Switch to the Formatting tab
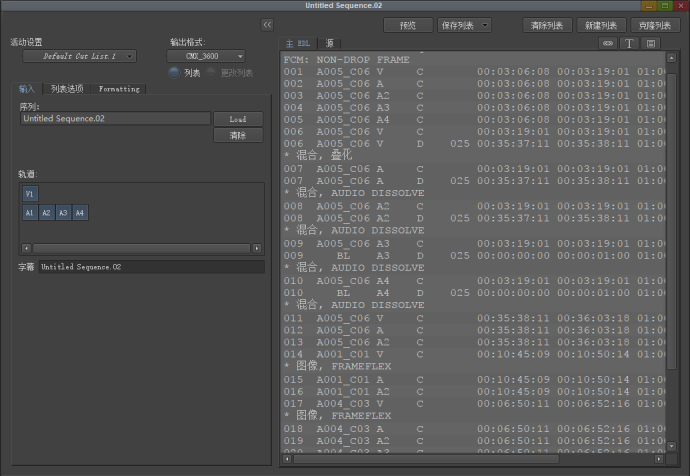 (119, 89)
